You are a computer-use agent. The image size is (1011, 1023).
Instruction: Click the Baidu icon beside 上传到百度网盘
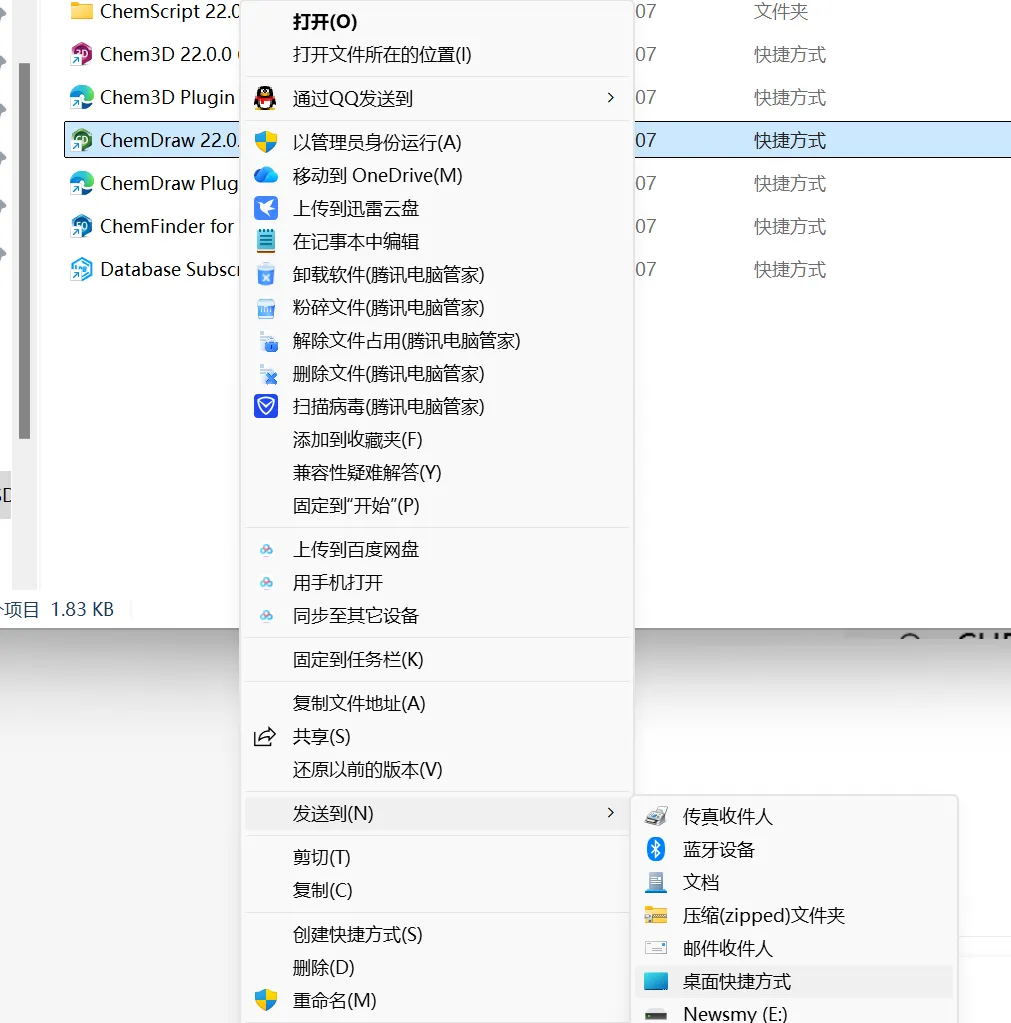(x=266, y=550)
